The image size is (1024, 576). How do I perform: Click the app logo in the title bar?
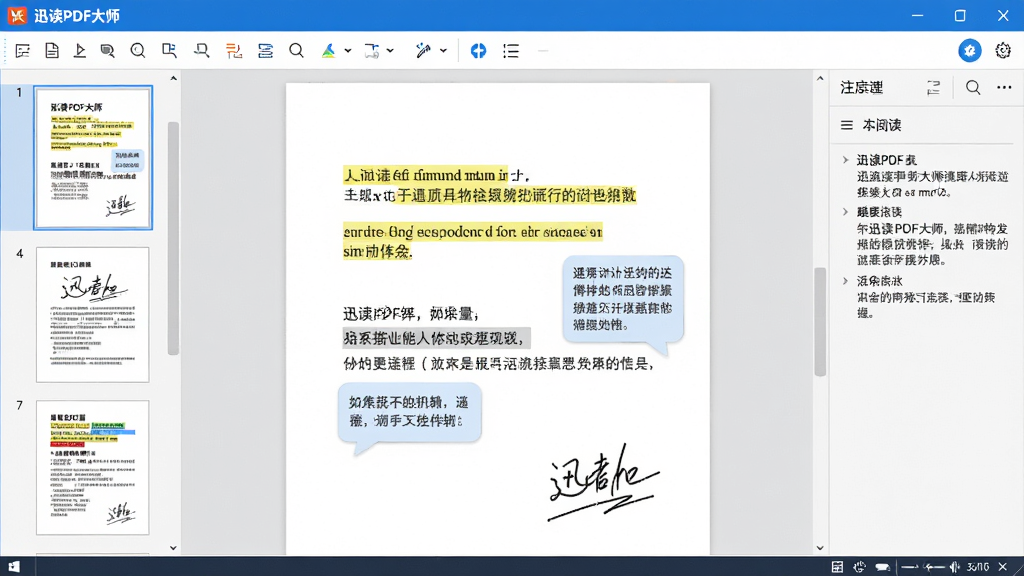[17, 16]
